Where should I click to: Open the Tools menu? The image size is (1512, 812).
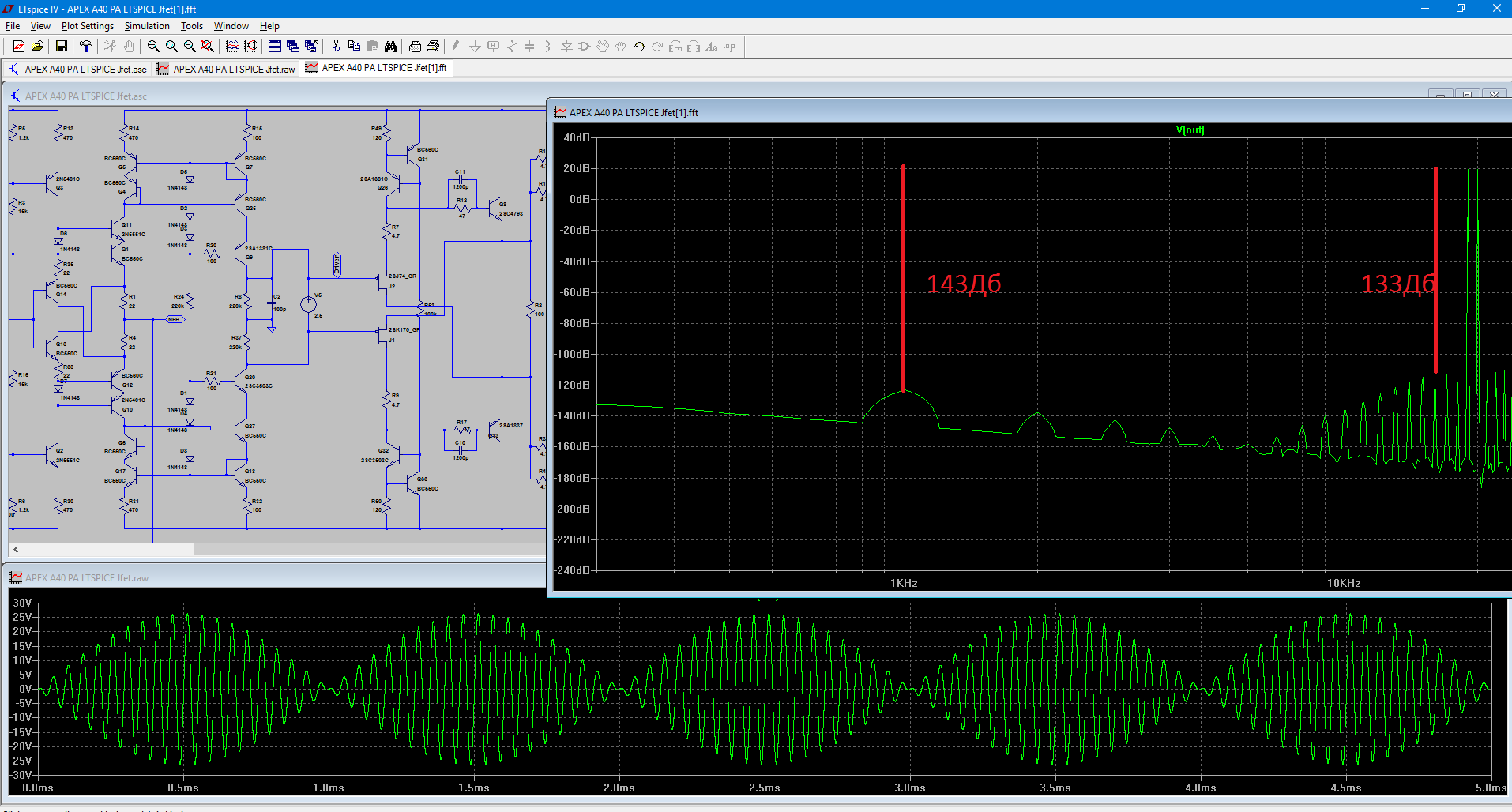(192, 26)
